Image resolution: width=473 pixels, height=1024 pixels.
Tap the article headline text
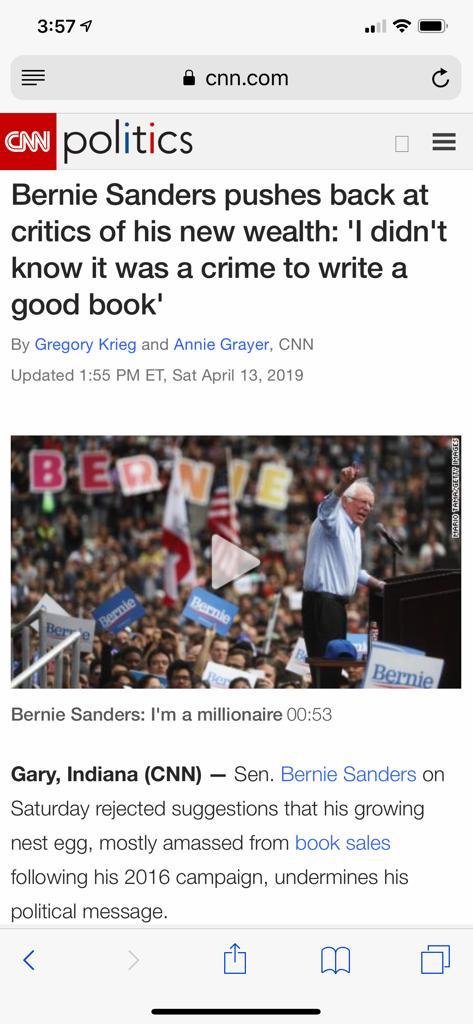point(229,249)
